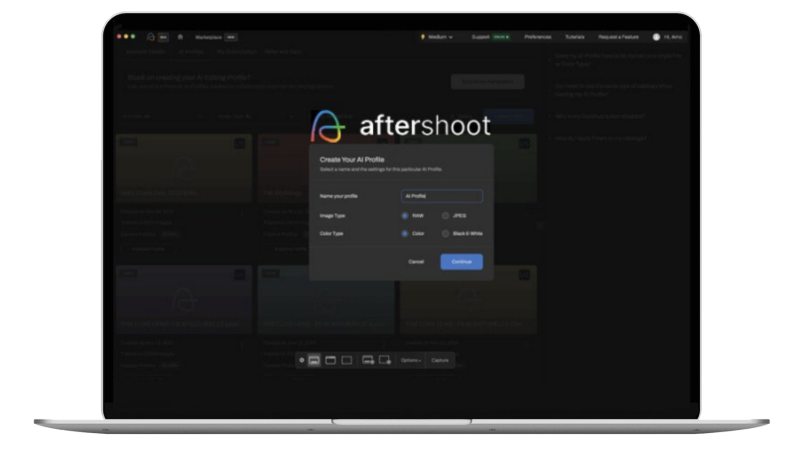Switch to the Account Details tab
799x449 pixels.
click(x=145, y=52)
